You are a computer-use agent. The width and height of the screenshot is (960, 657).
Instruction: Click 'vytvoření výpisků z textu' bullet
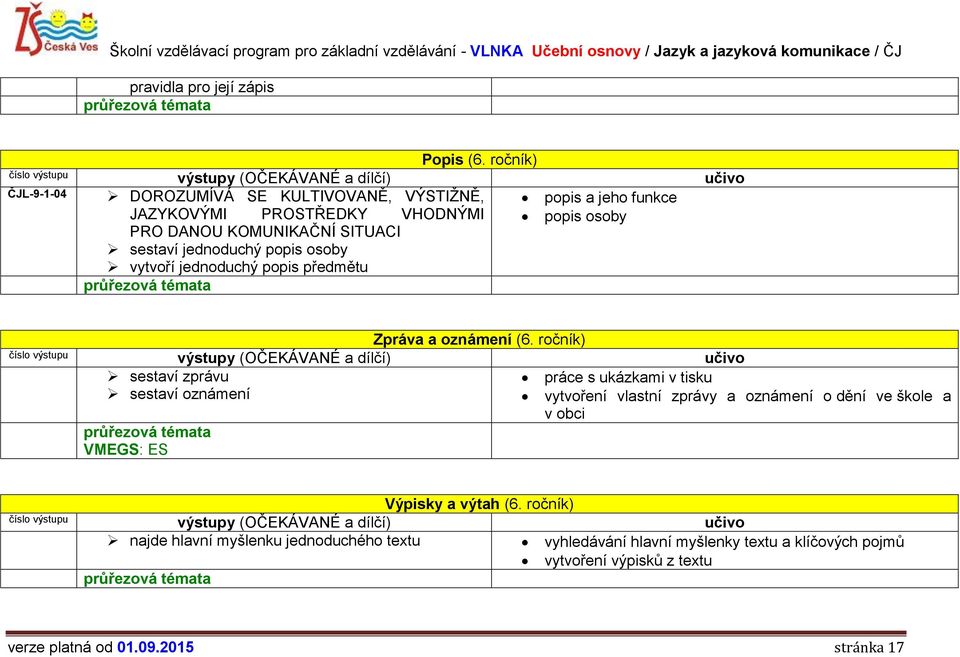coord(628,561)
